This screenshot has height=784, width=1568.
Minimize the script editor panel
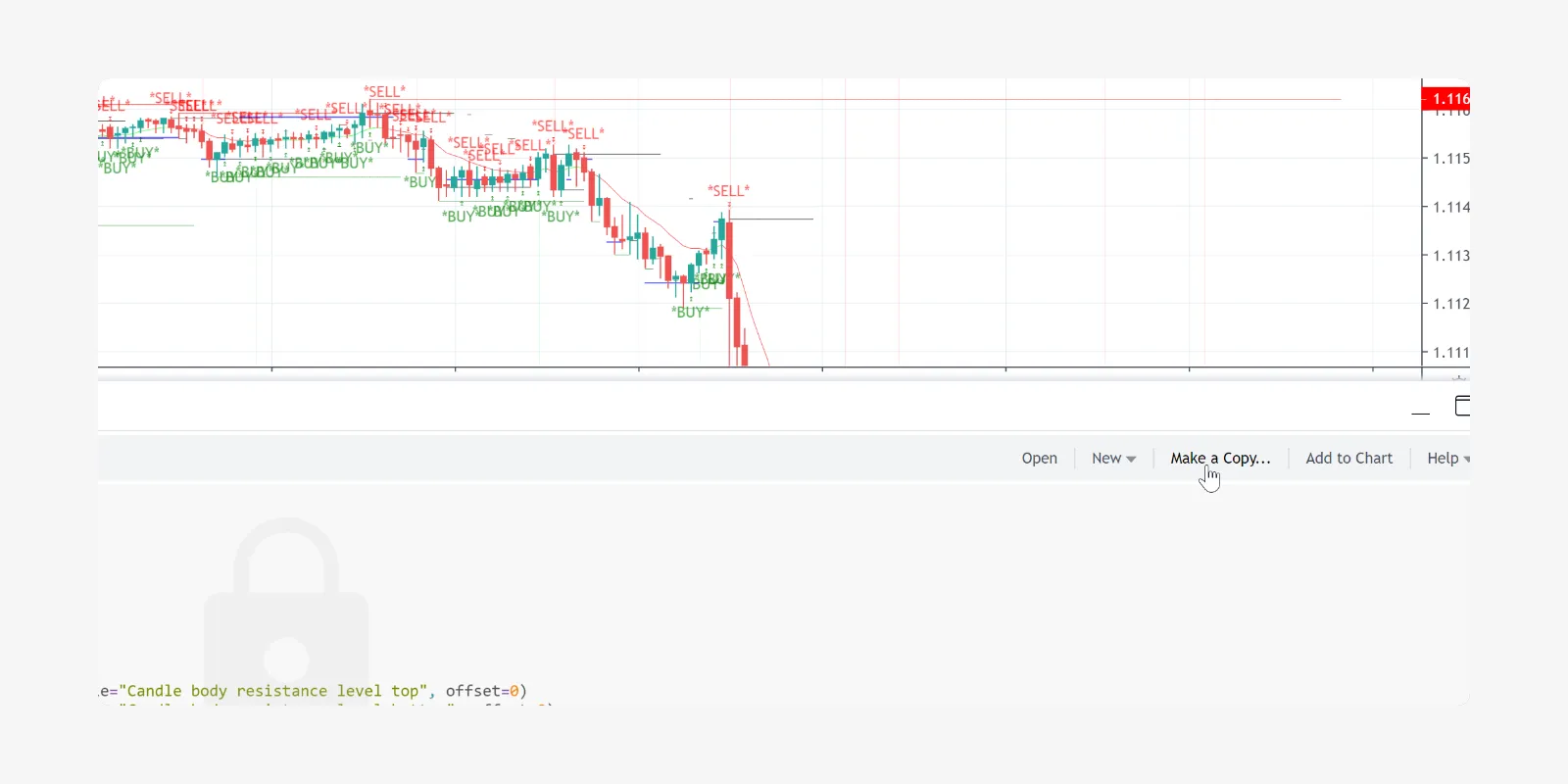click(x=1420, y=407)
